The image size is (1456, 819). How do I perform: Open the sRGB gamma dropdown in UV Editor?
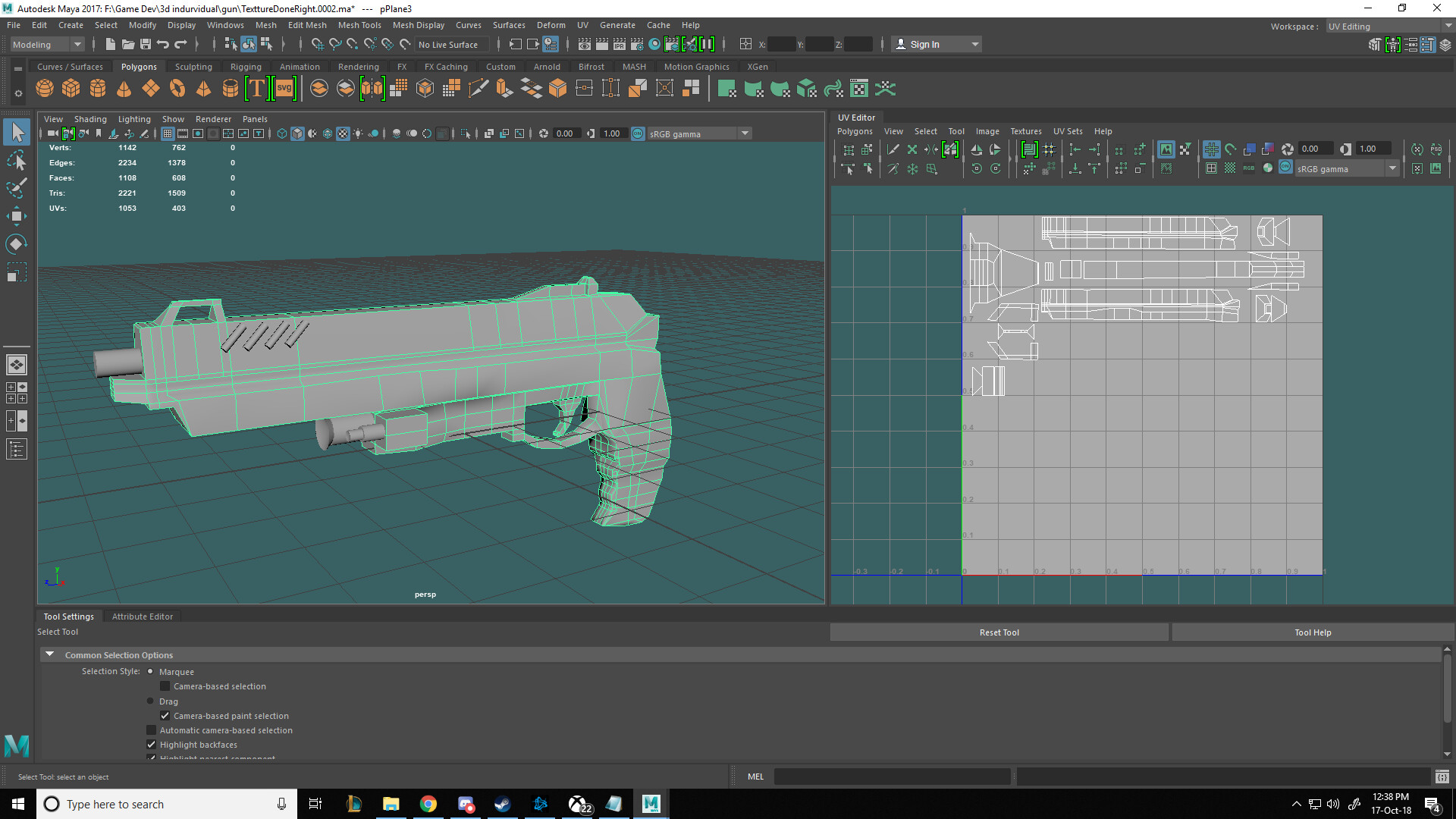coord(1392,168)
